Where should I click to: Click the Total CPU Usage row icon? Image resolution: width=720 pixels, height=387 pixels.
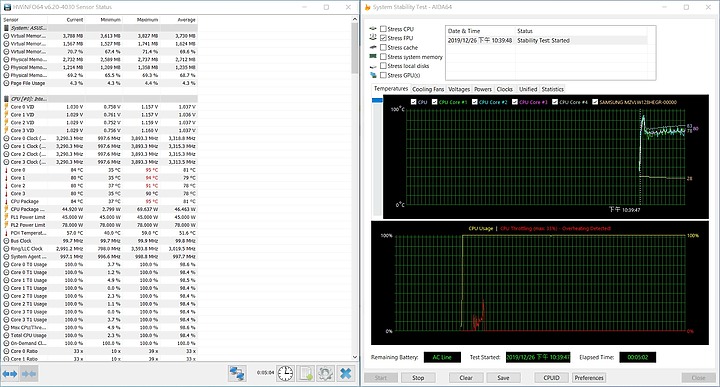[6, 336]
